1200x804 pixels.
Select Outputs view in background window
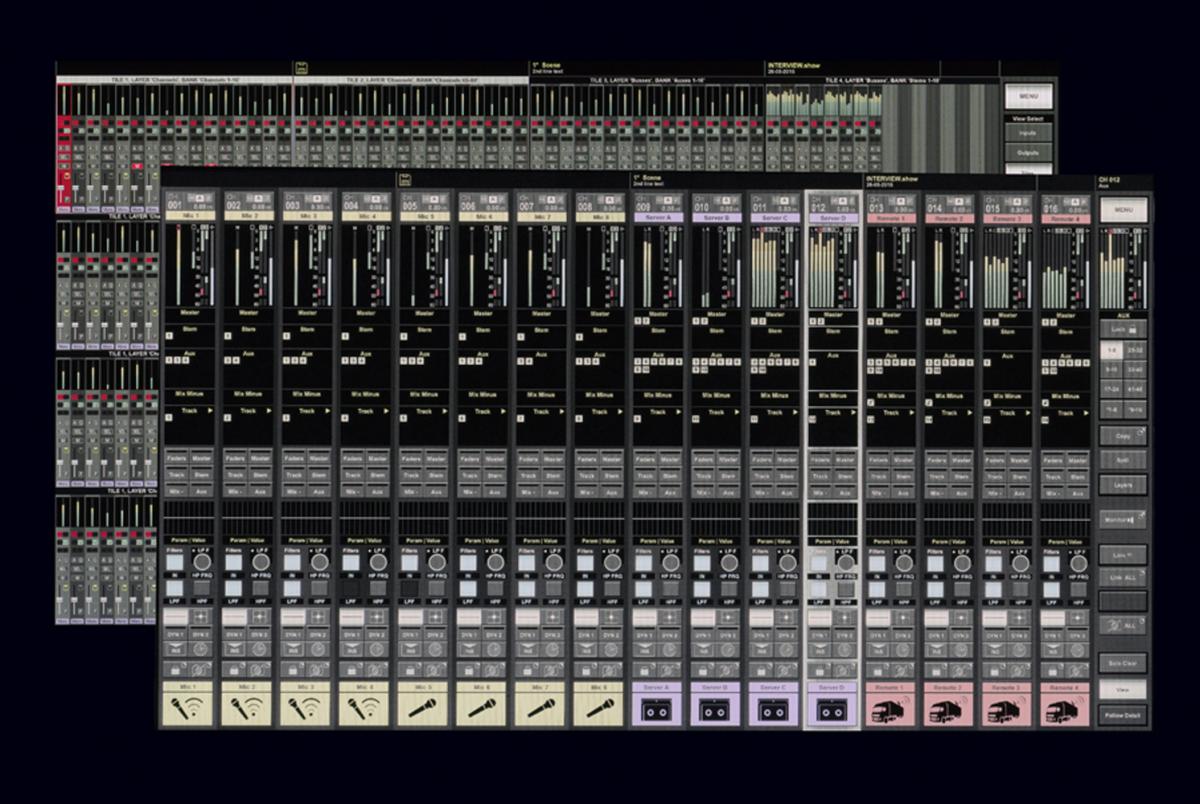(1028, 152)
